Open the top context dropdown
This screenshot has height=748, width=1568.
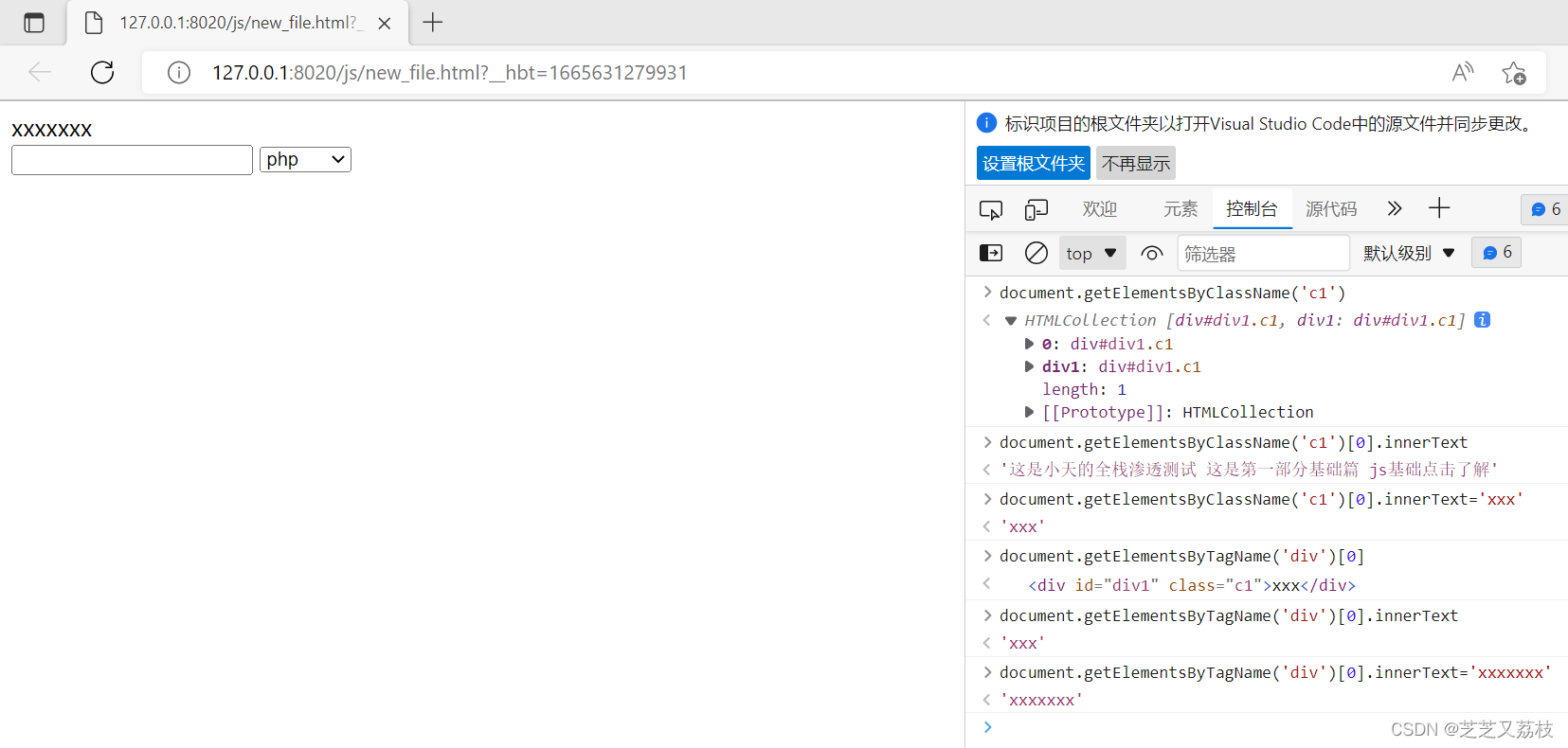1091,253
